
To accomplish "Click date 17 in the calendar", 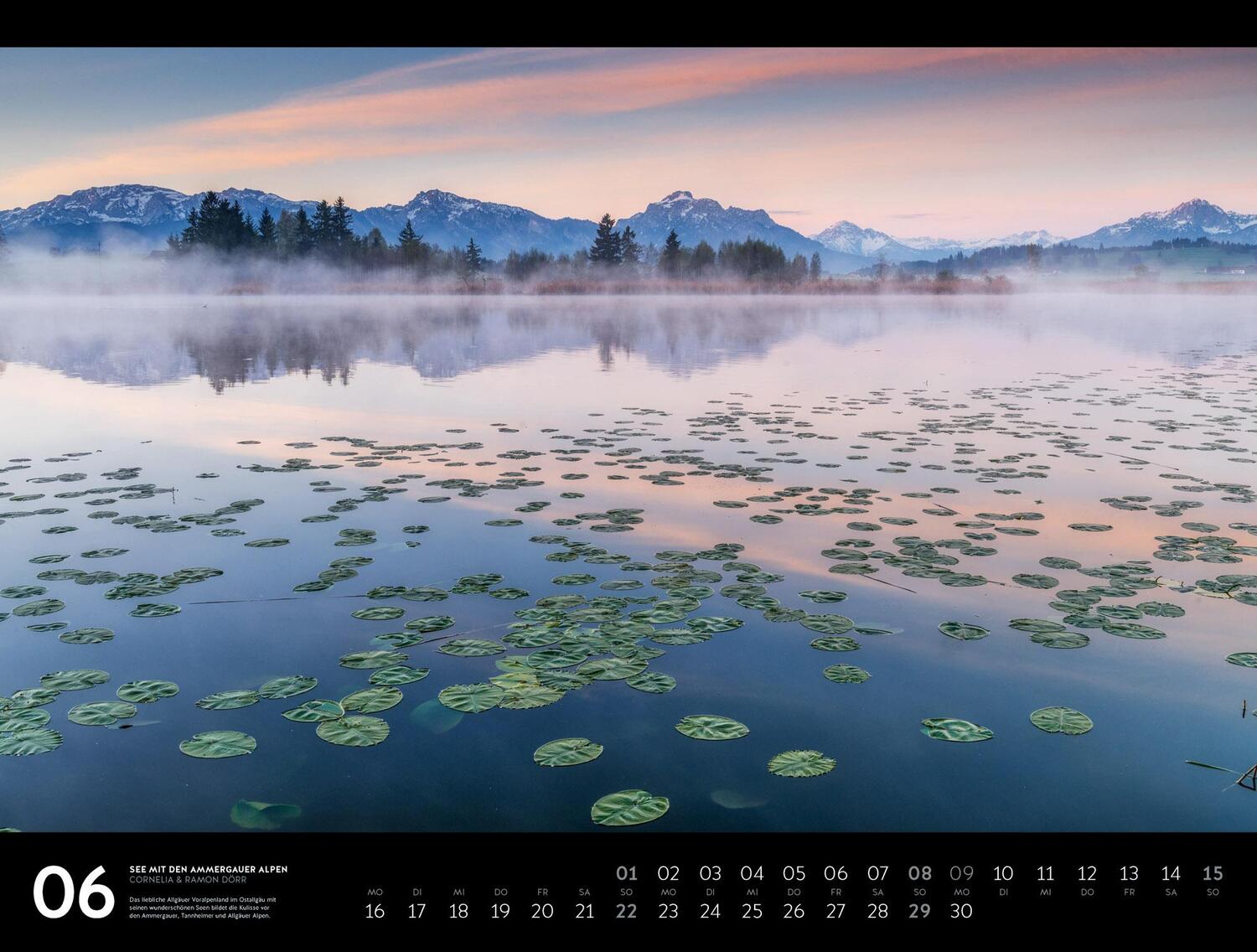I will tap(416, 911).
